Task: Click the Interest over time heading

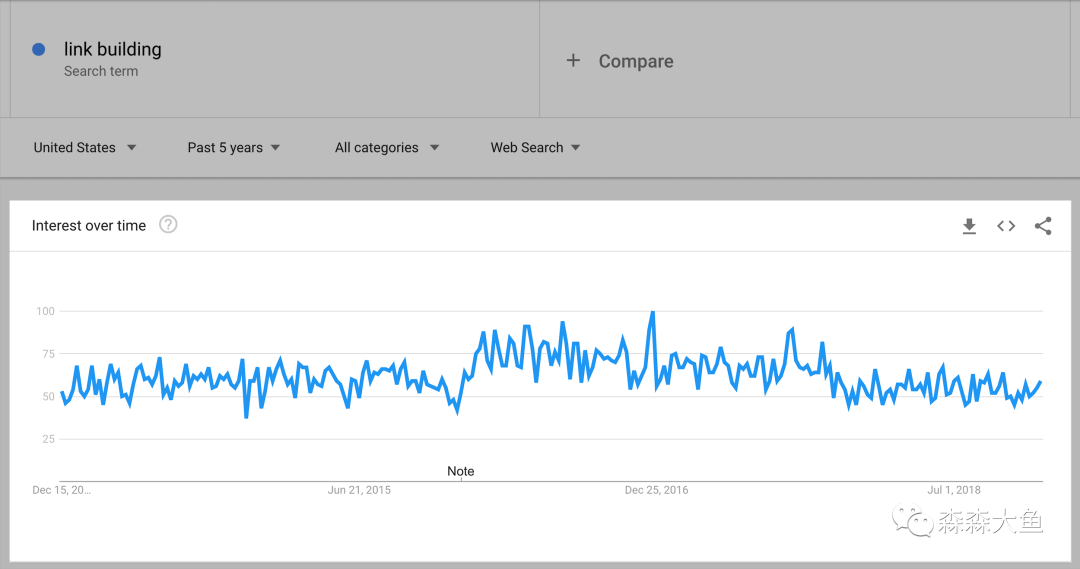Action: coord(89,226)
